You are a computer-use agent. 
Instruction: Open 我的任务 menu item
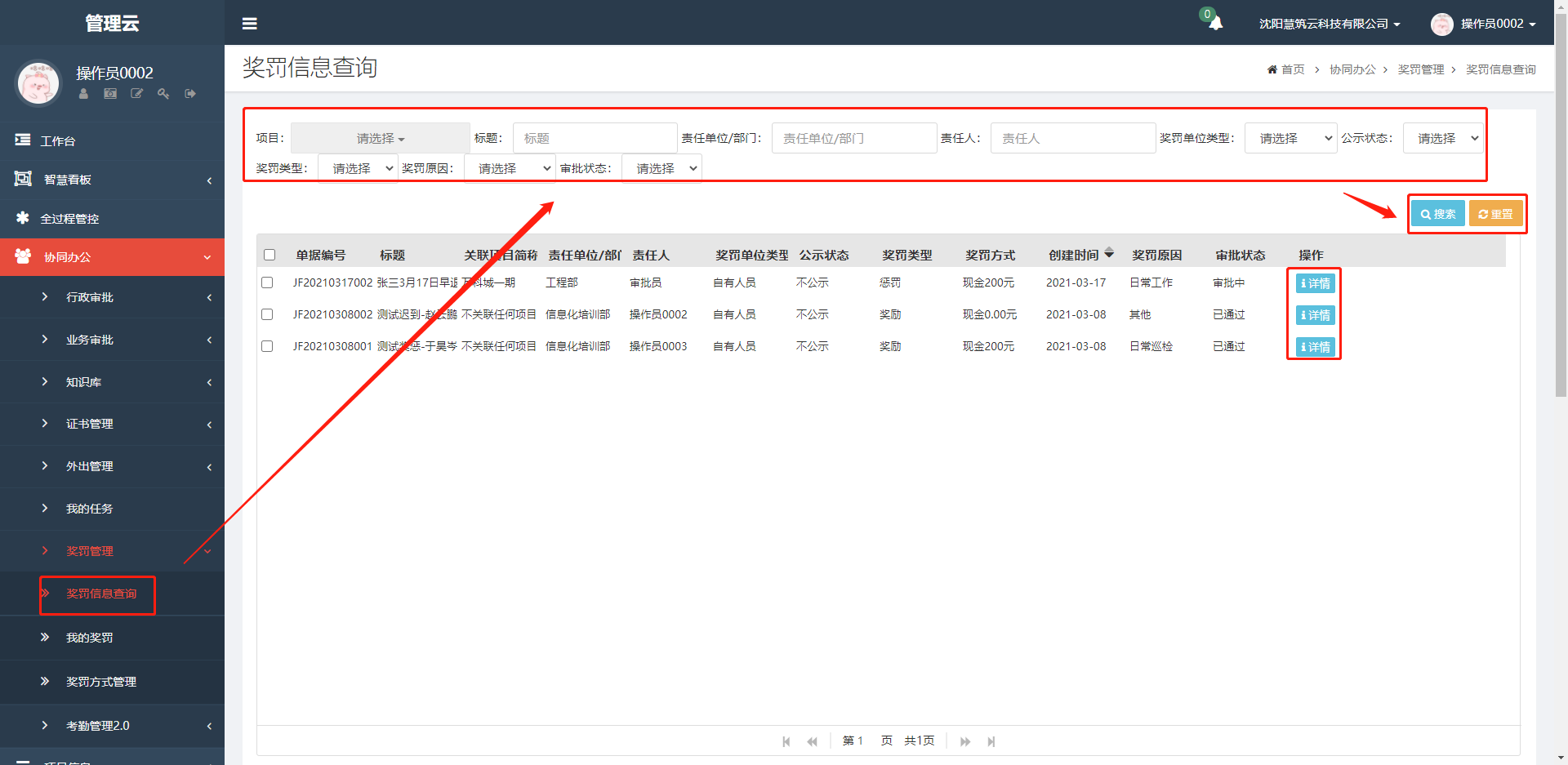(112, 509)
